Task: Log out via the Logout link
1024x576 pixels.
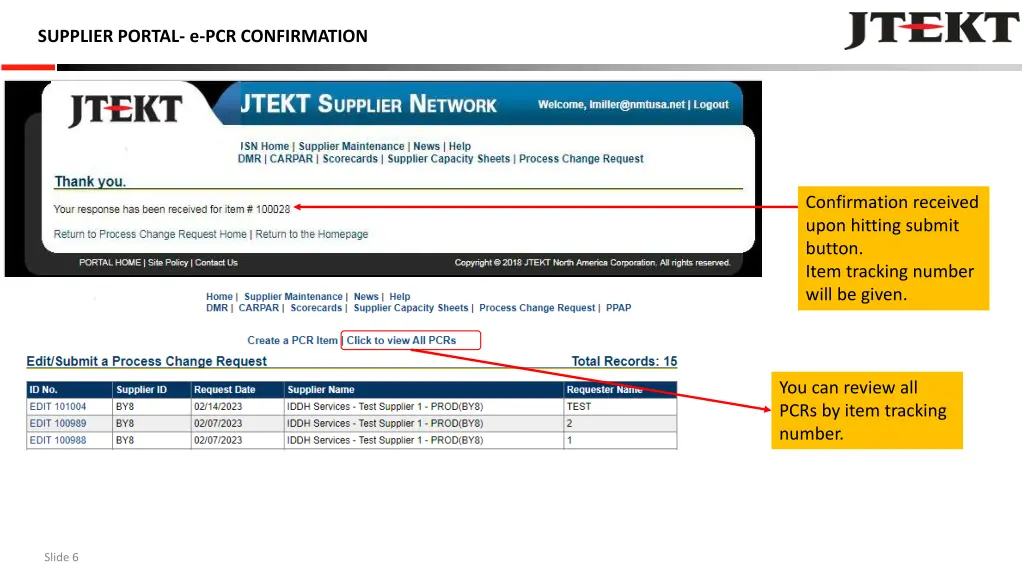Action: coord(711,105)
